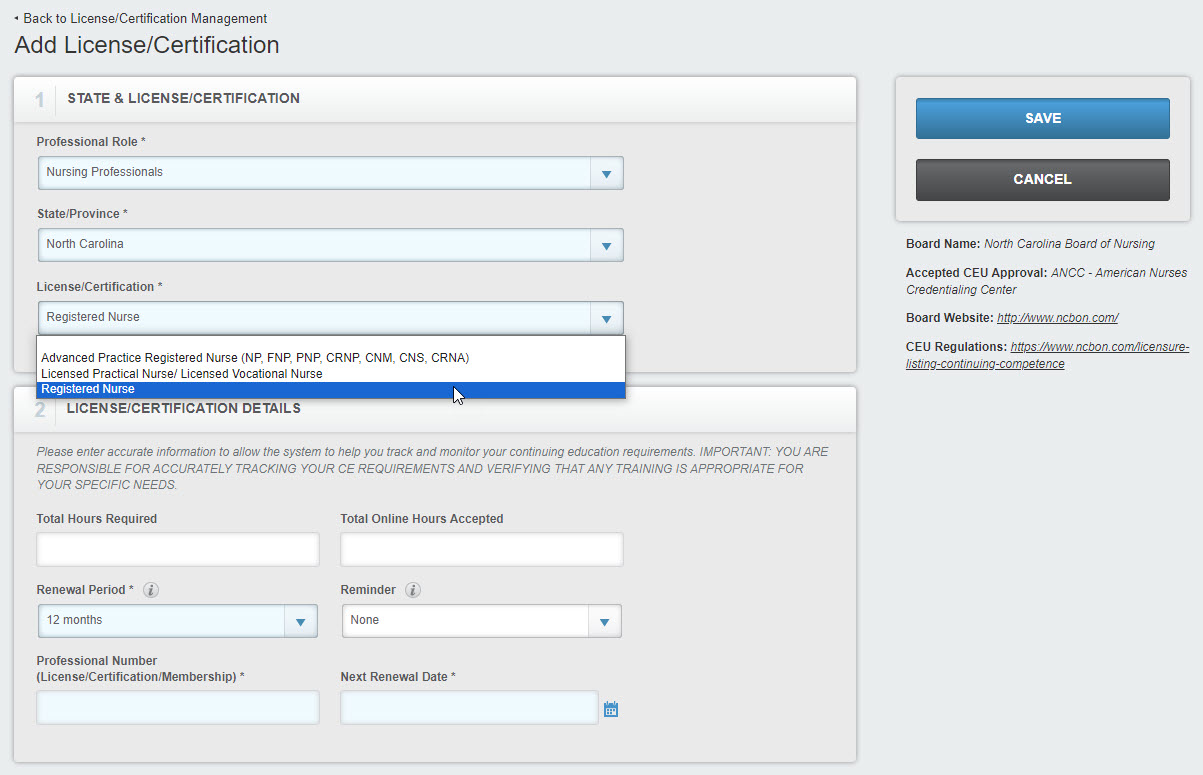Open the Board Website link ncbon.com
Image resolution: width=1203 pixels, height=775 pixels.
point(1057,317)
